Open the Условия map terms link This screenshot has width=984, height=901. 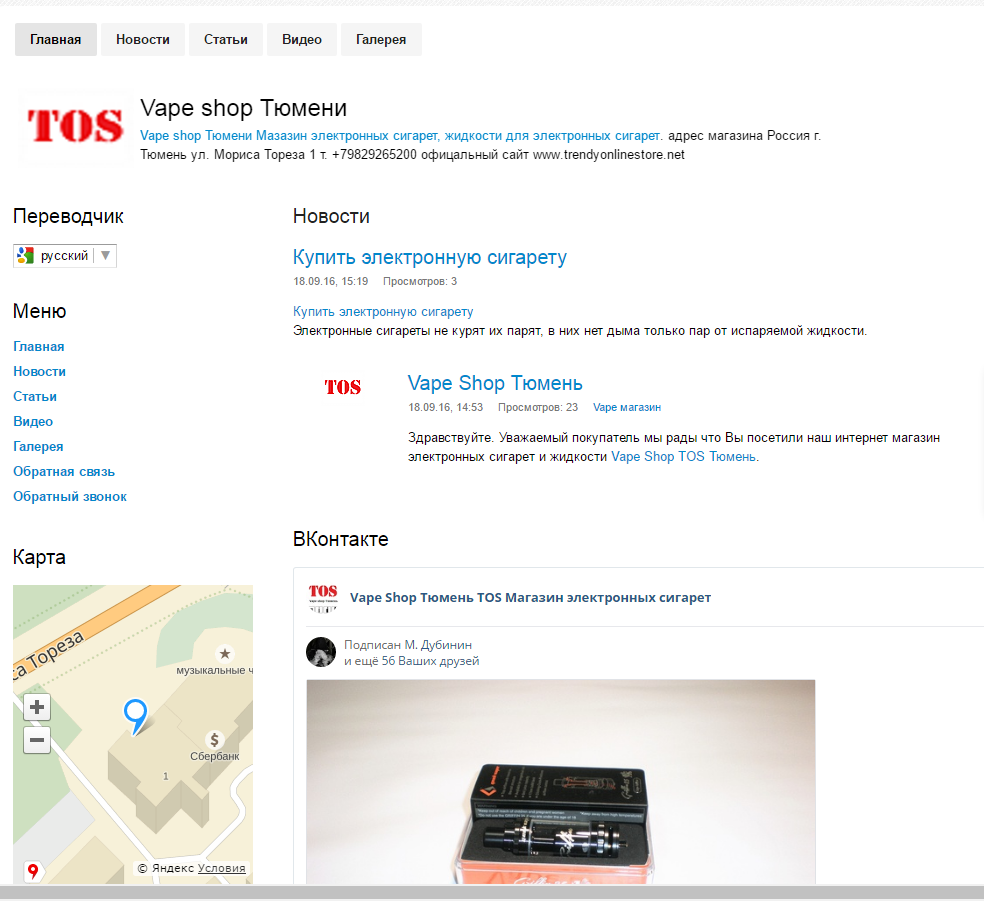[222, 868]
